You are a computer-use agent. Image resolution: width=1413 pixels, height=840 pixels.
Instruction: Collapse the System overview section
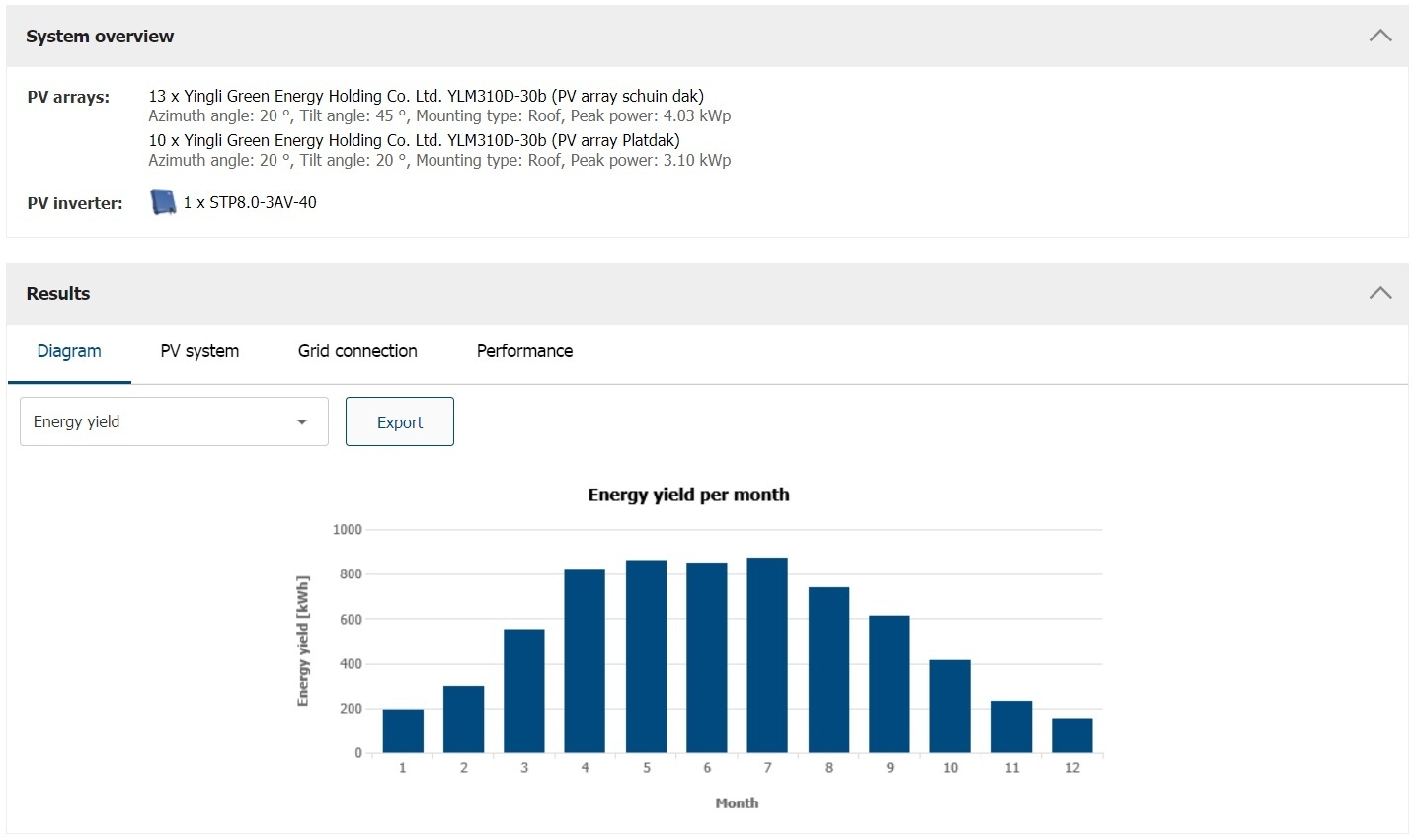click(x=1380, y=37)
